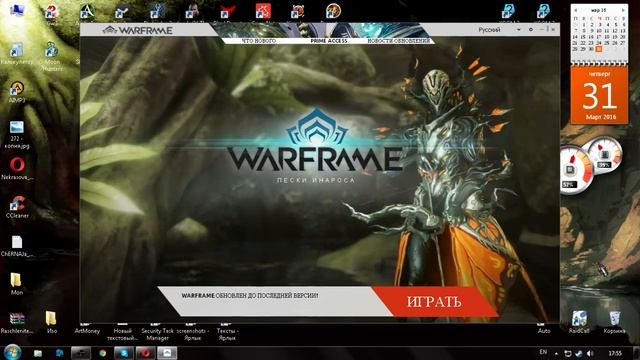Open the Steam icon in system tray
640x360 pixels.
(x=579, y=353)
